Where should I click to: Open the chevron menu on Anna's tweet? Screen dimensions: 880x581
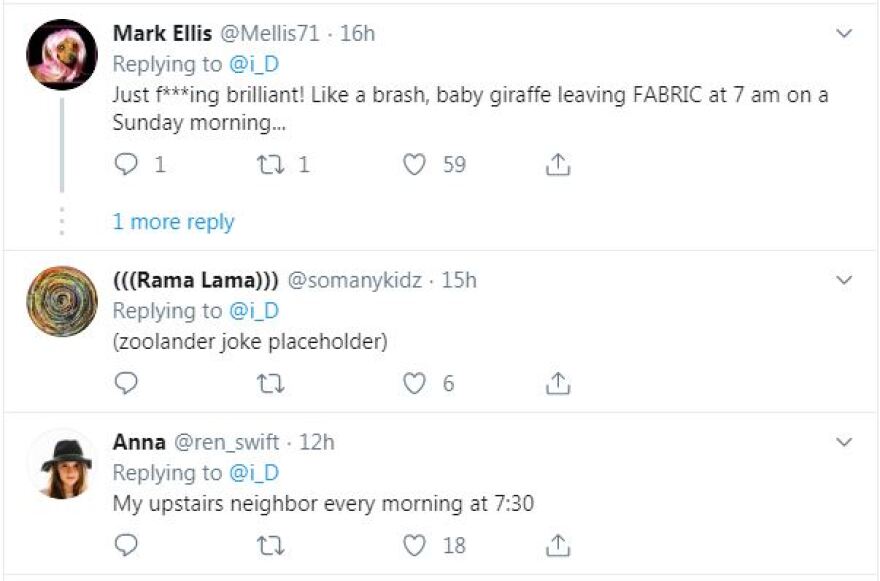tap(844, 441)
